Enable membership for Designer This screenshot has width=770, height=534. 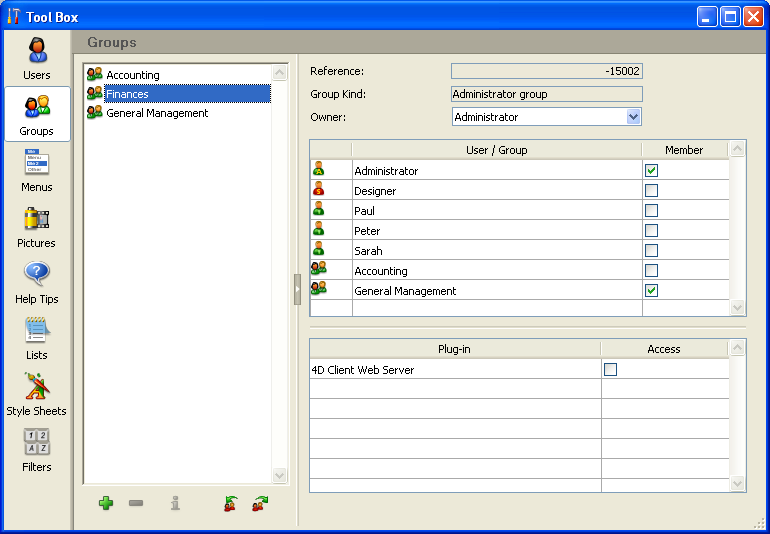pos(651,191)
